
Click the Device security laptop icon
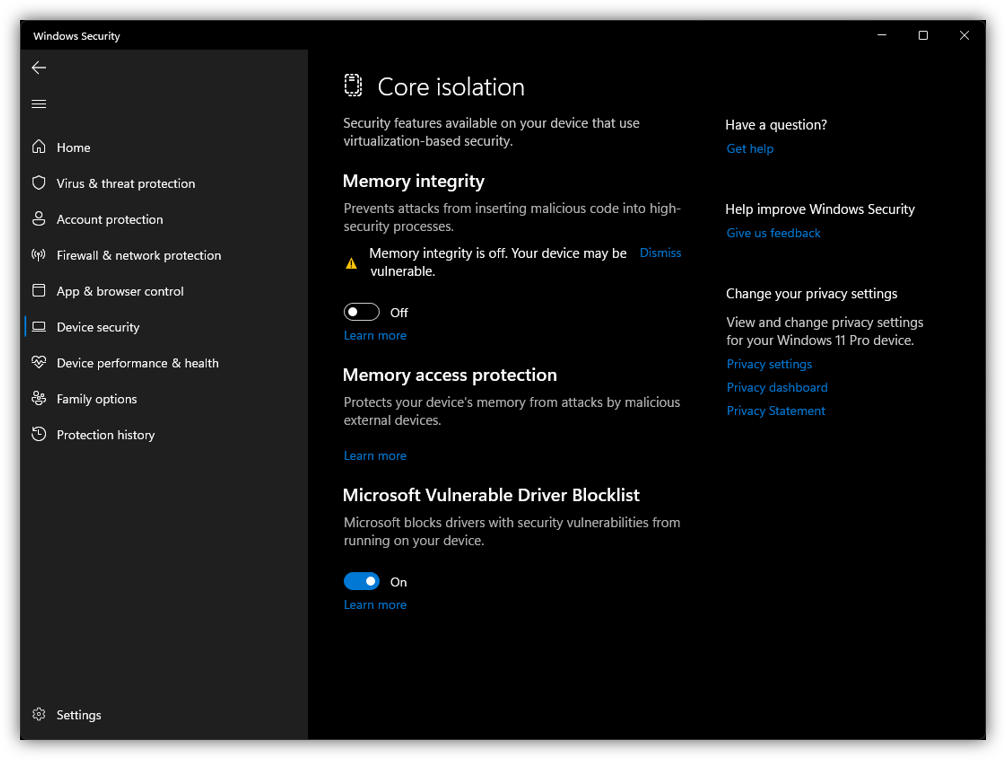[38, 326]
